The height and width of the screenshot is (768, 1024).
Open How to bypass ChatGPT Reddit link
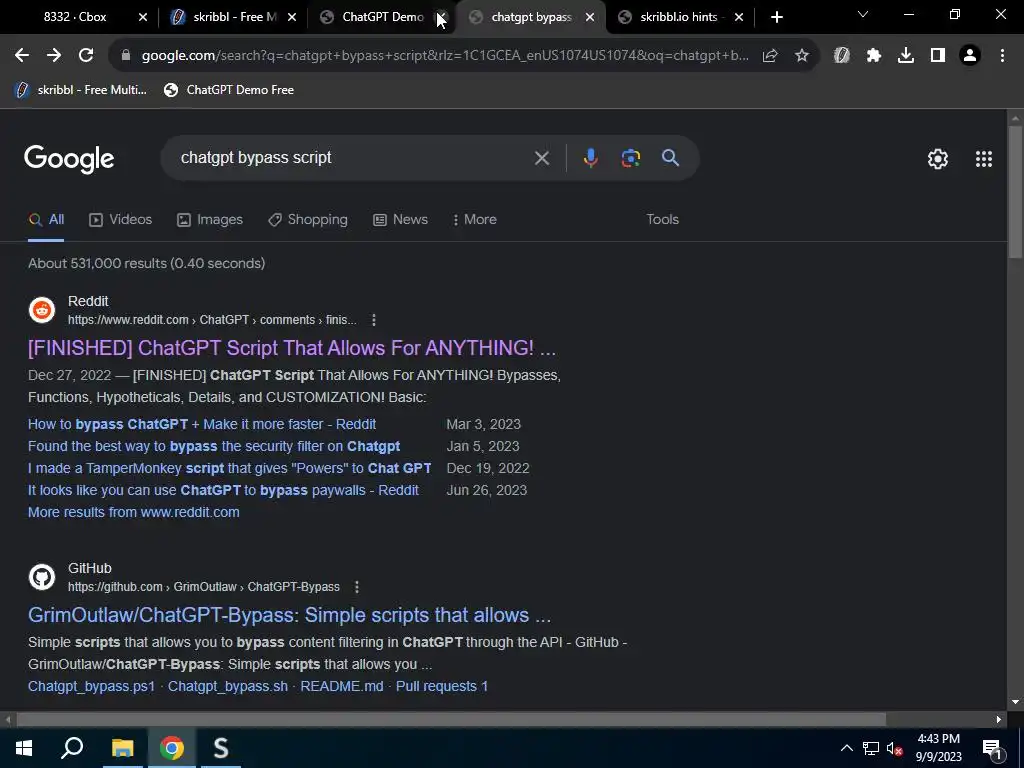[x=202, y=424]
